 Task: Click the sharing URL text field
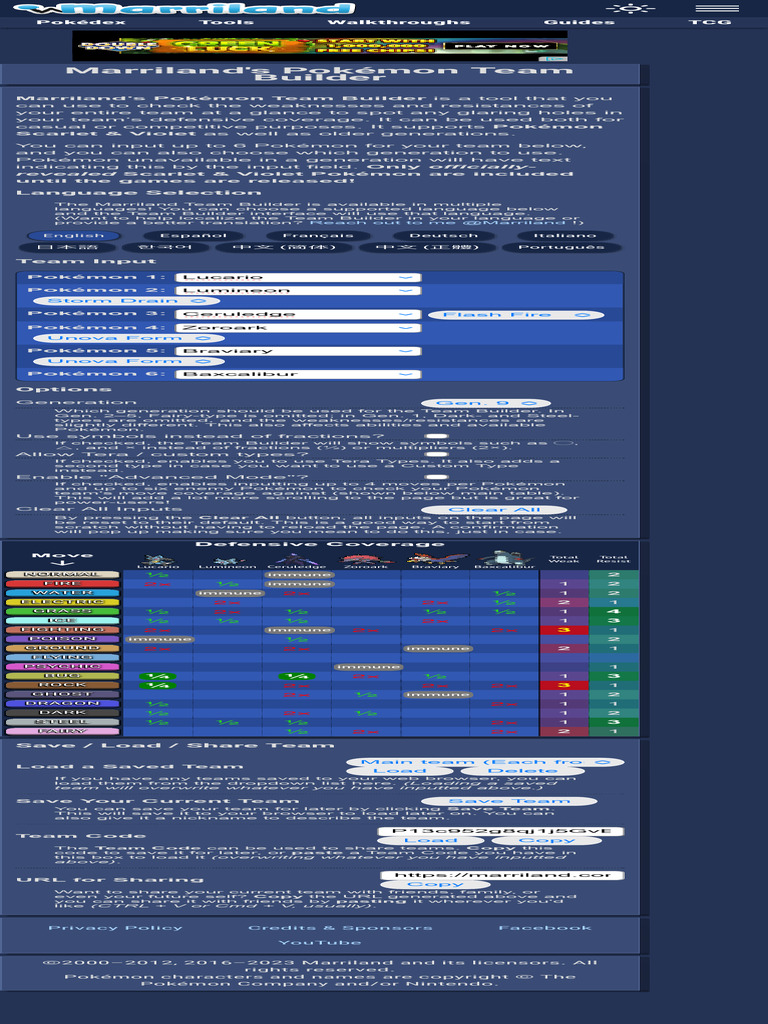502,875
